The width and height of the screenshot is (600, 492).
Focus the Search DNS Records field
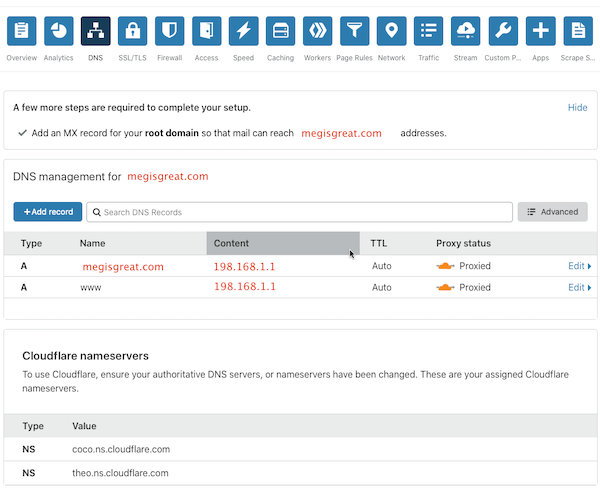pos(299,212)
